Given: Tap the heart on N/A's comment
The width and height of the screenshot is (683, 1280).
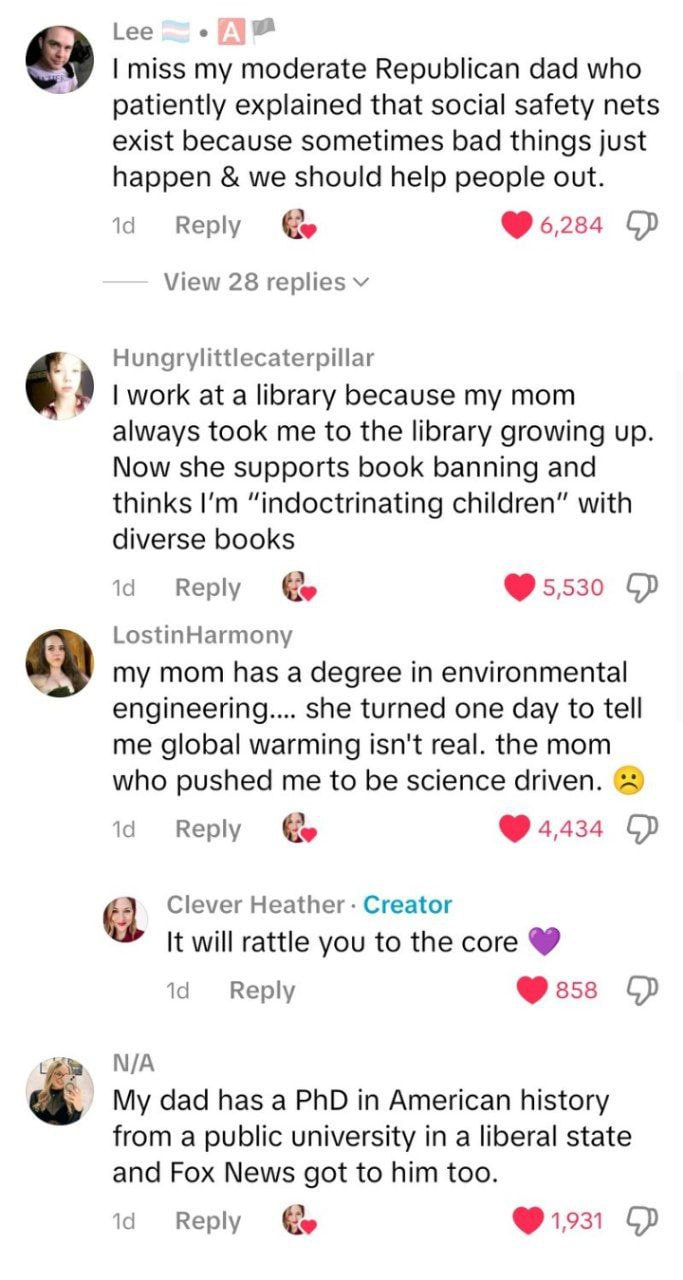Looking at the screenshot, I should (x=527, y=1221).
